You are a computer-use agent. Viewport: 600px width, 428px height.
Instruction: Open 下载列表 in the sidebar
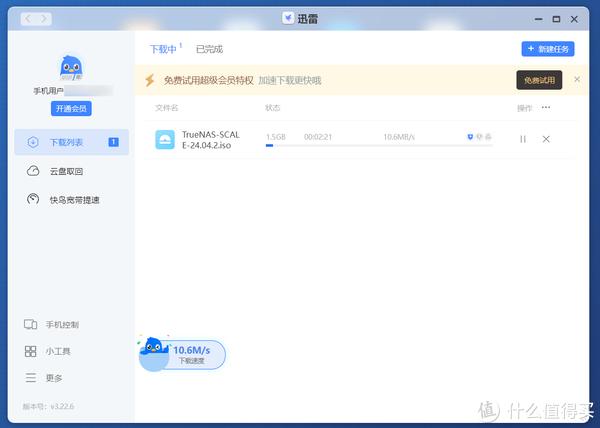click(x=72, y=142)
